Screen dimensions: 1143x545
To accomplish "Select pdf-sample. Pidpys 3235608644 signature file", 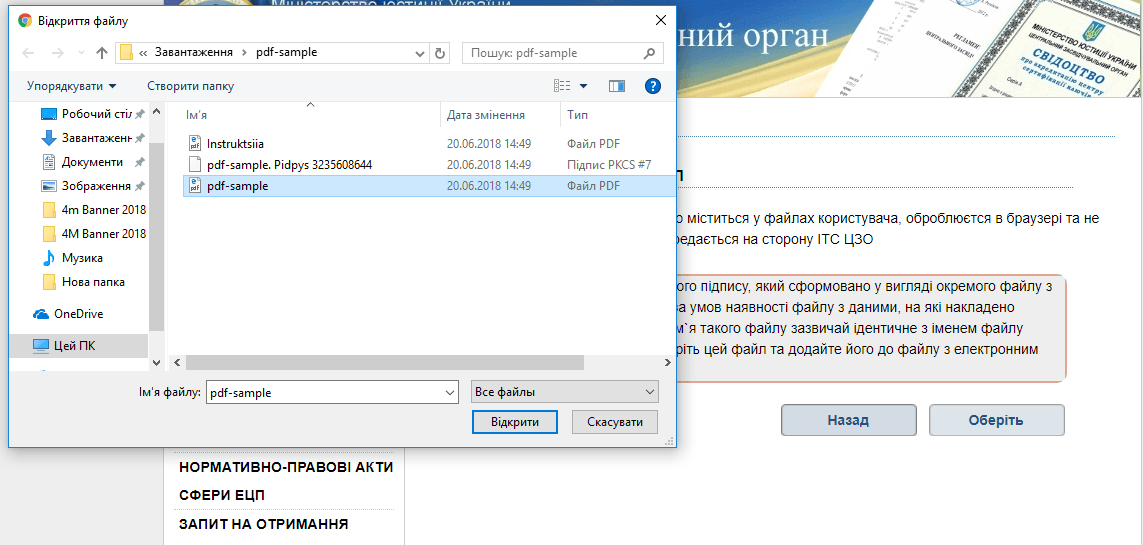I will pyautogui.click(x=289, y=164).
